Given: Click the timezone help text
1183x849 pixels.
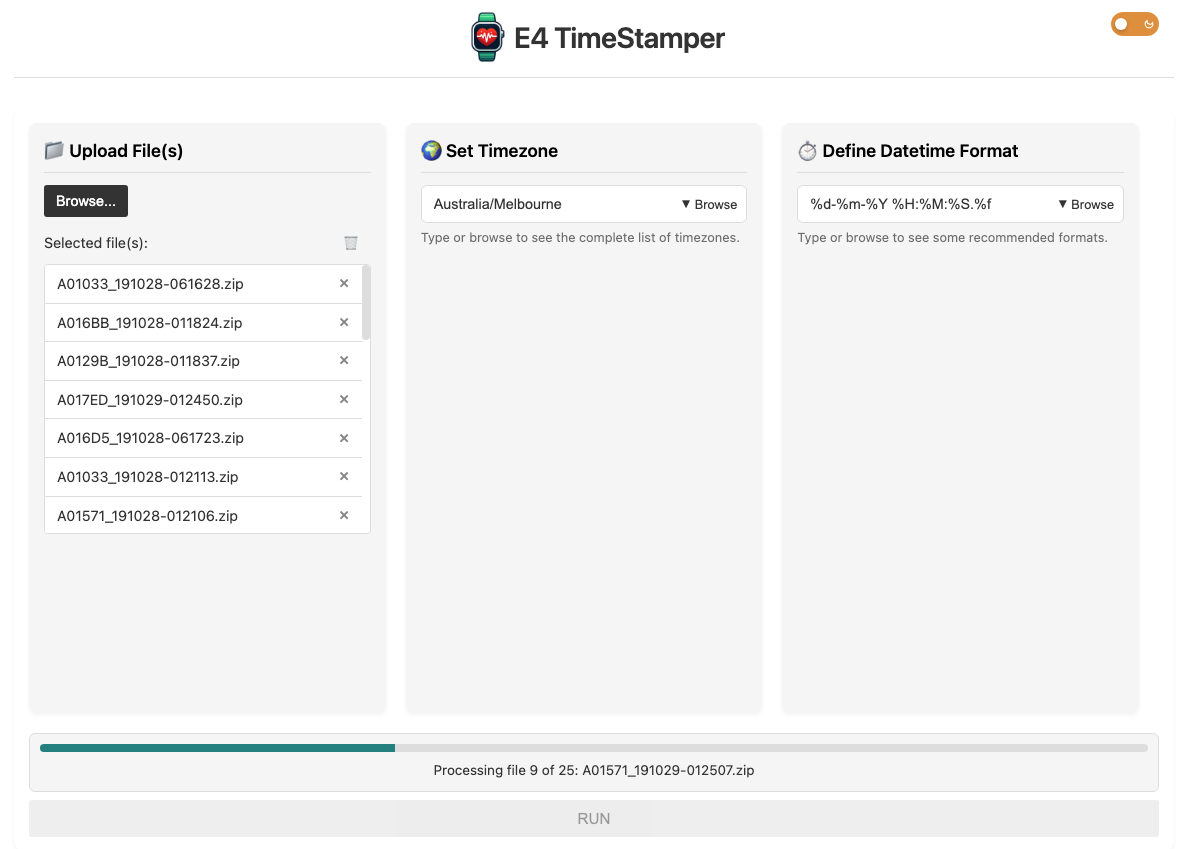Looking at the screenshot, I should (580, 238).
